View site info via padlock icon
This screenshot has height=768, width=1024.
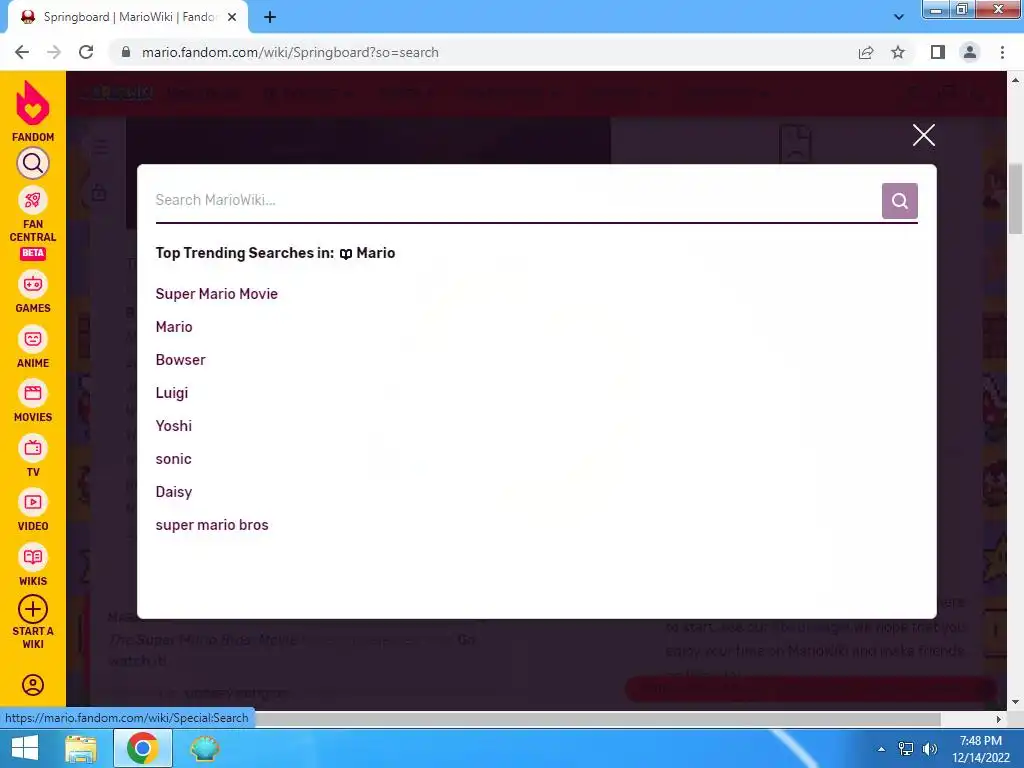(x=126, y=52)
